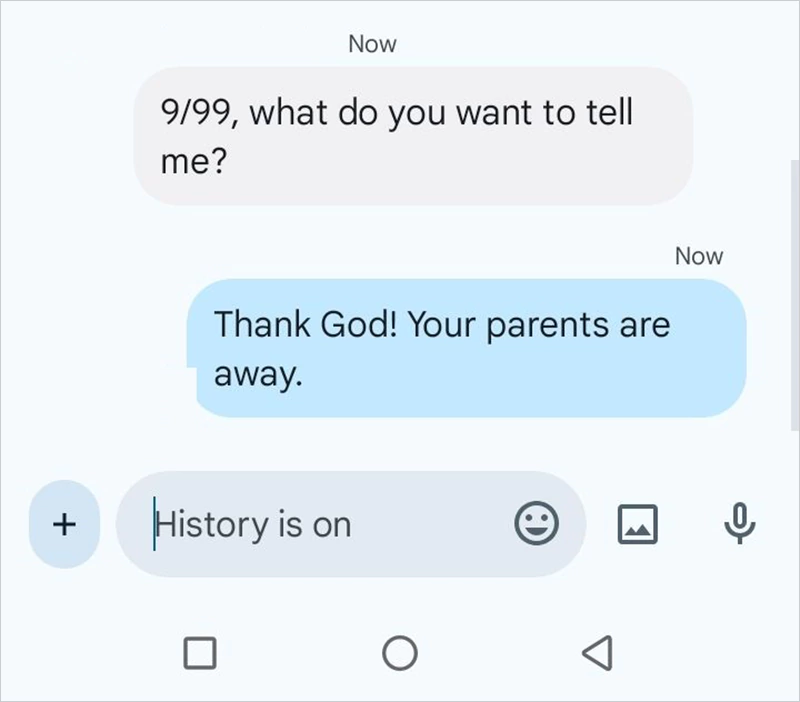Attach a photo using the picture icon
Screen dimensions: 800x702
638,524
